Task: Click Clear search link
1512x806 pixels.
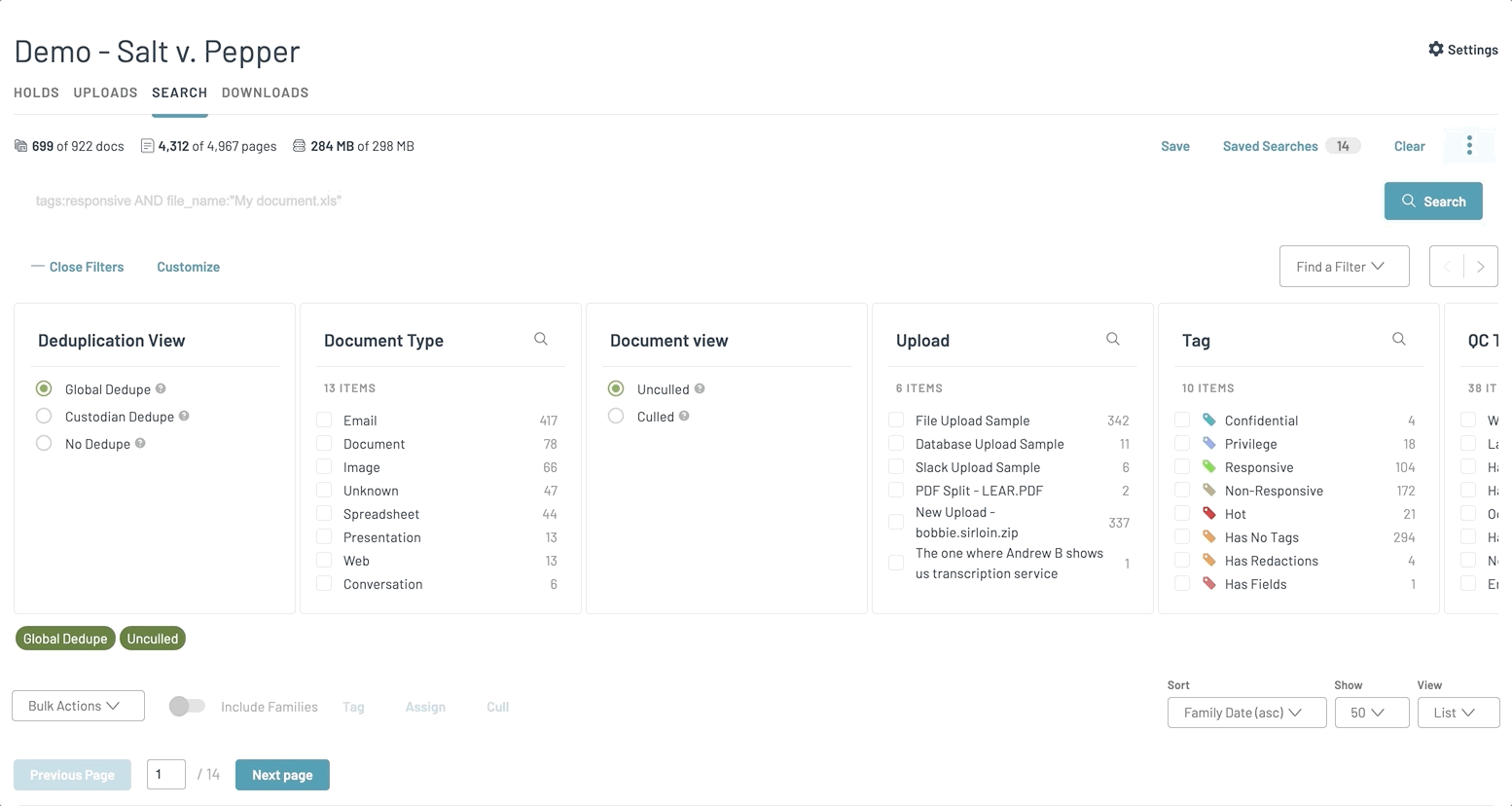Action: coord(1409,146)
